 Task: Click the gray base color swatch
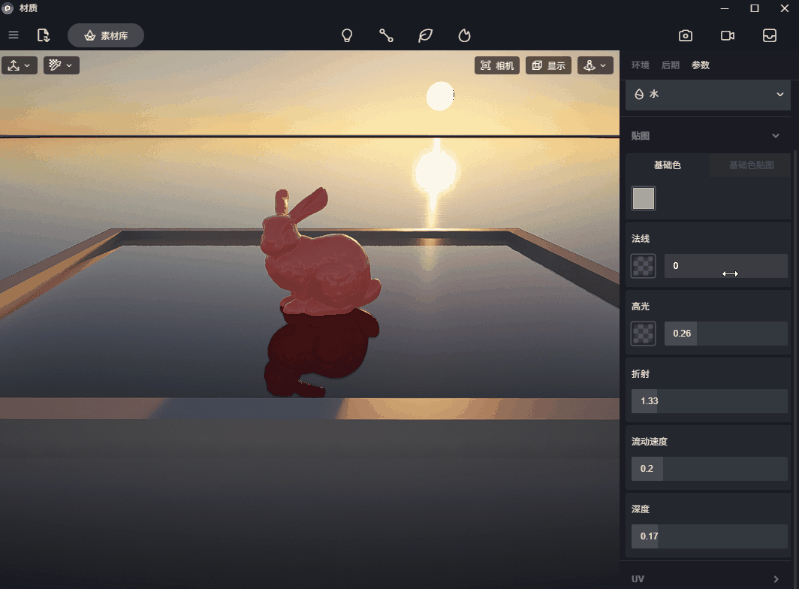pyautogui.click(x=643, y=198)
